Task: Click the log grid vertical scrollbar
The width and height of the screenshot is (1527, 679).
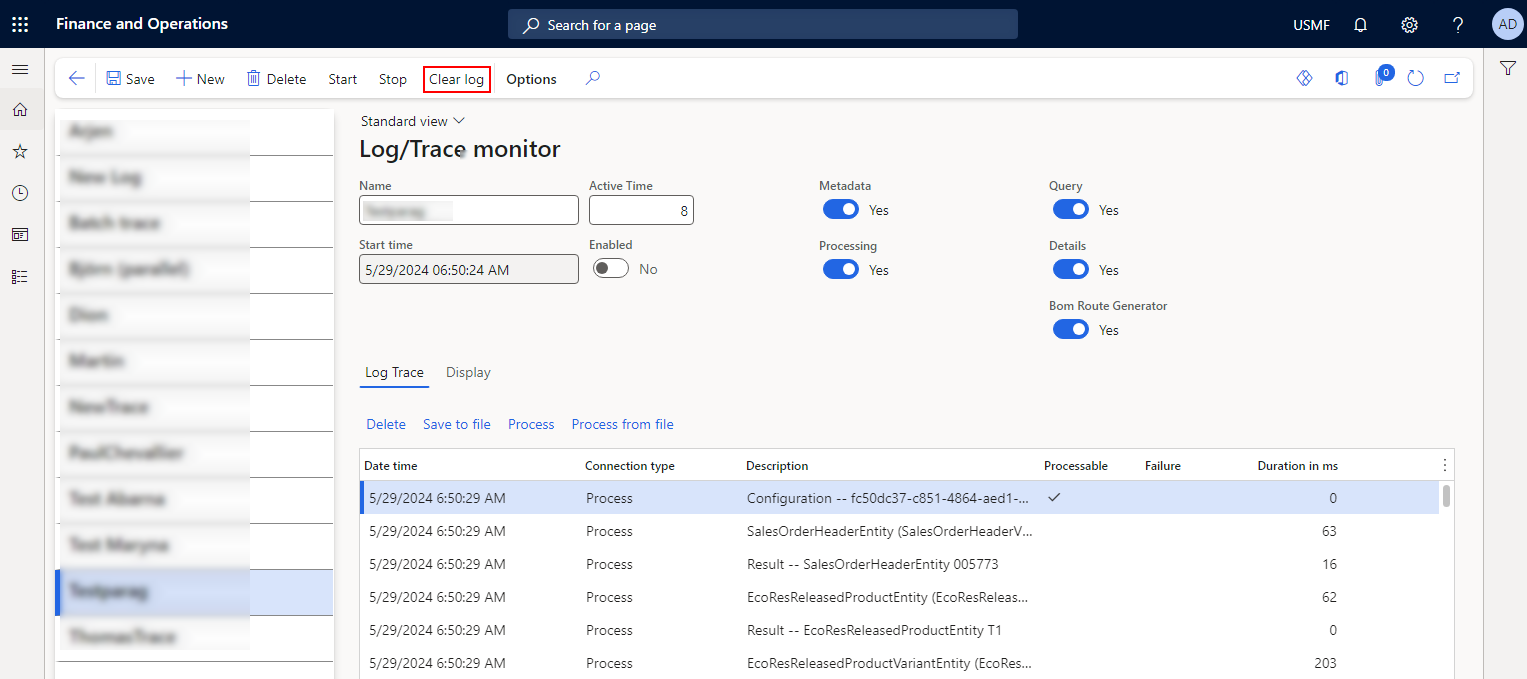Action: (1446, 496)
